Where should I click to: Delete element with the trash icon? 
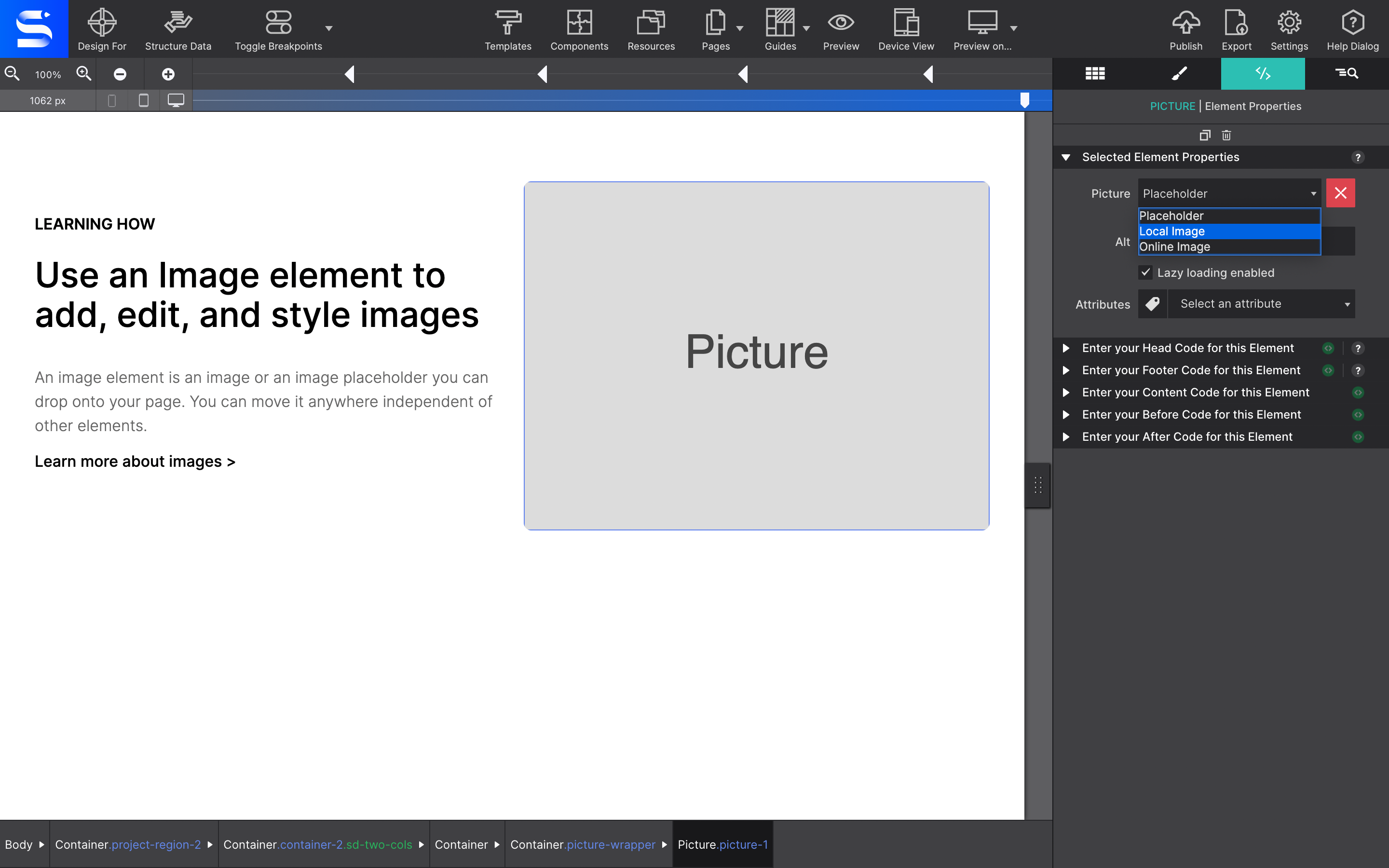click(x=1226, y=136)
